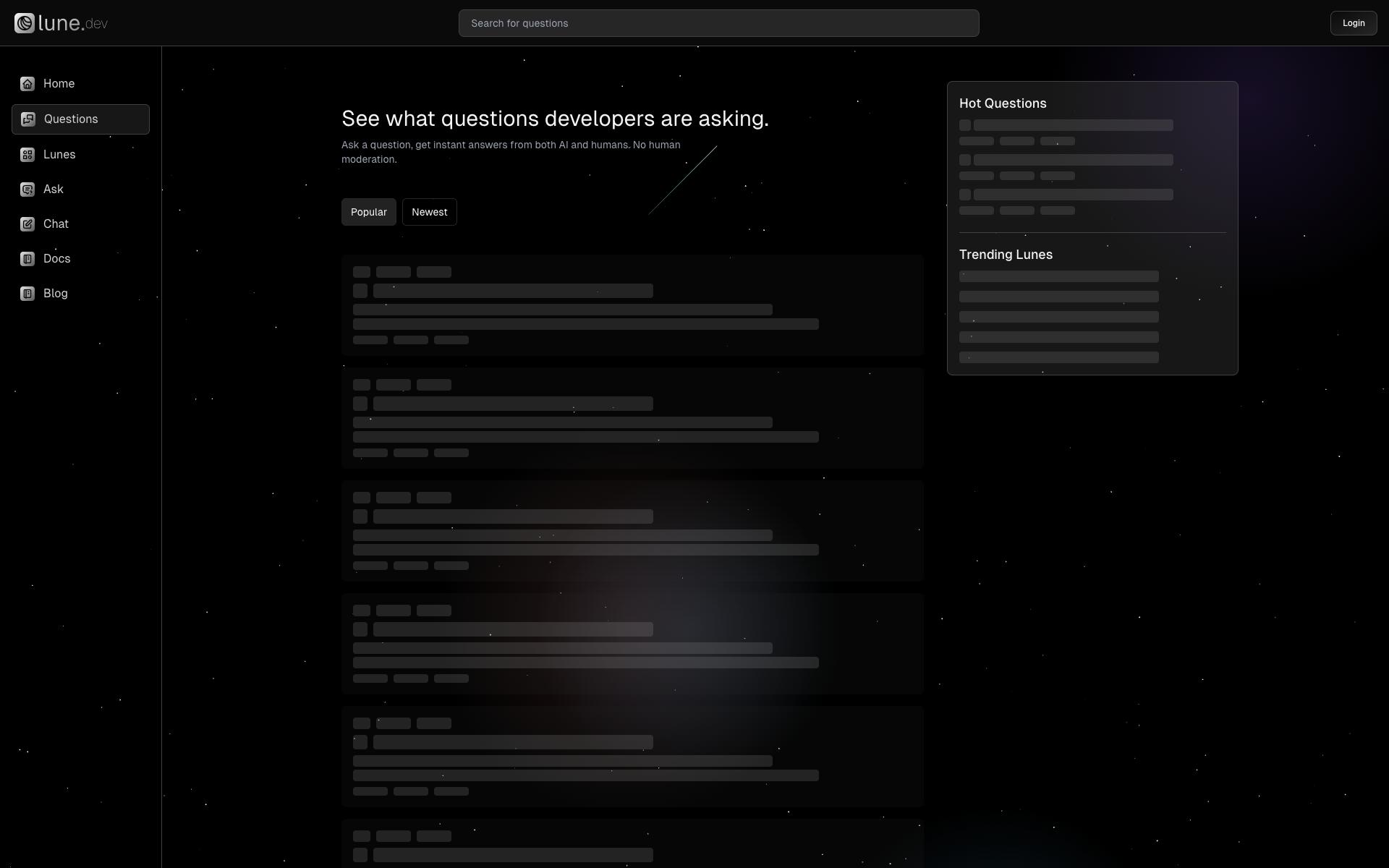Click the Blog sidebar icon
Screen dimensions: 1389x868
[x=27, y=294]
